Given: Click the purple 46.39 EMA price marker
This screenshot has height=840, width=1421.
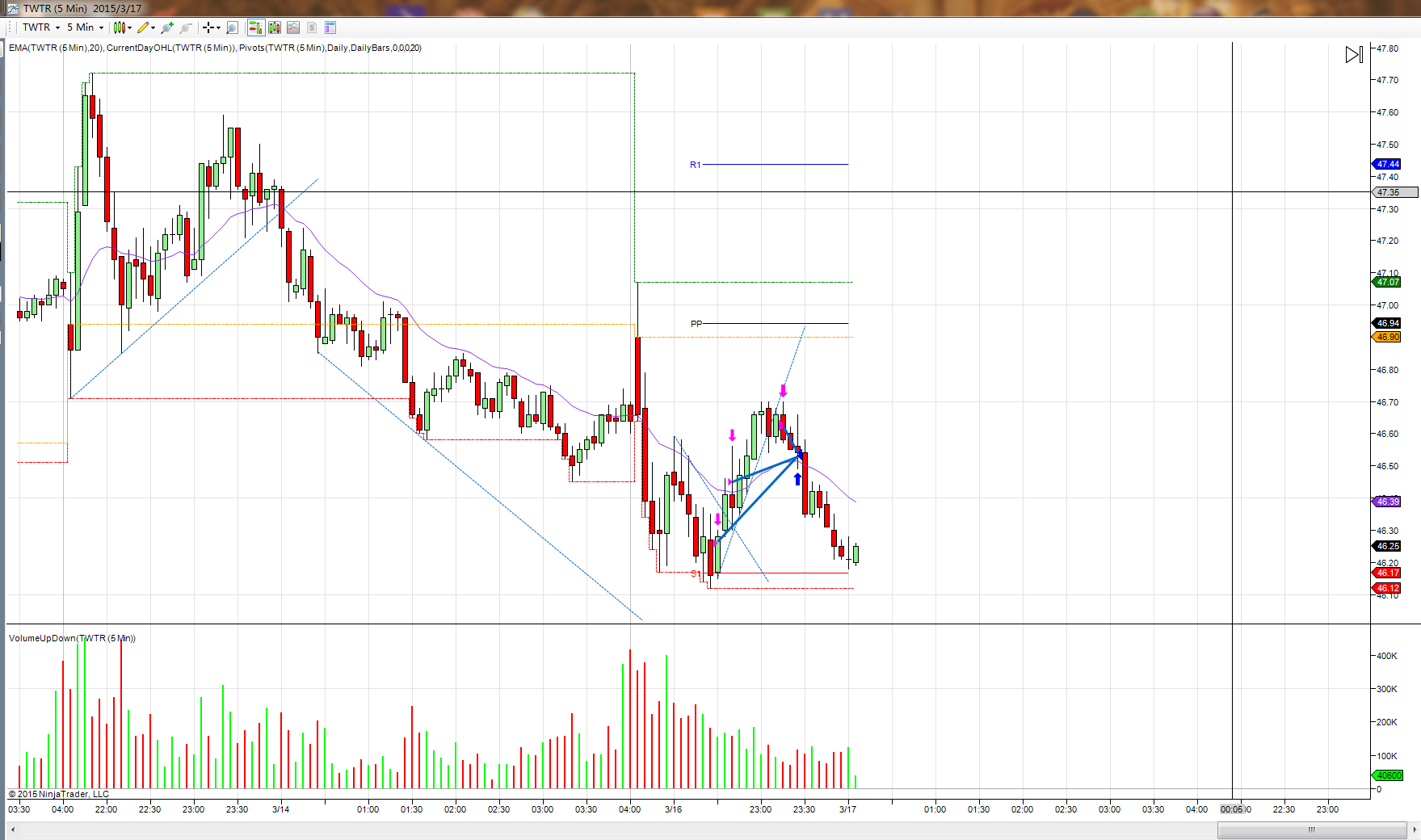Looking at the screenshot, I should pos(1388,502).
